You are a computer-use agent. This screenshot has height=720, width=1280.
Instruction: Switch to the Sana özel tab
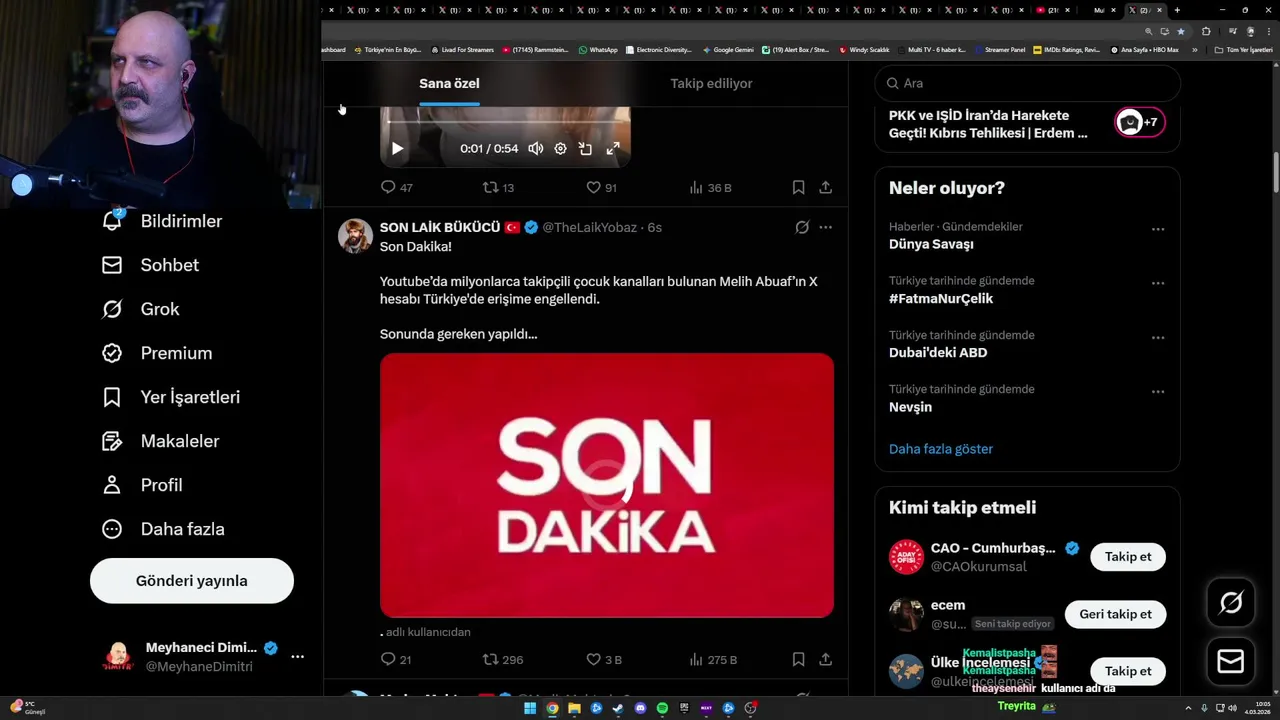(449, 83)
